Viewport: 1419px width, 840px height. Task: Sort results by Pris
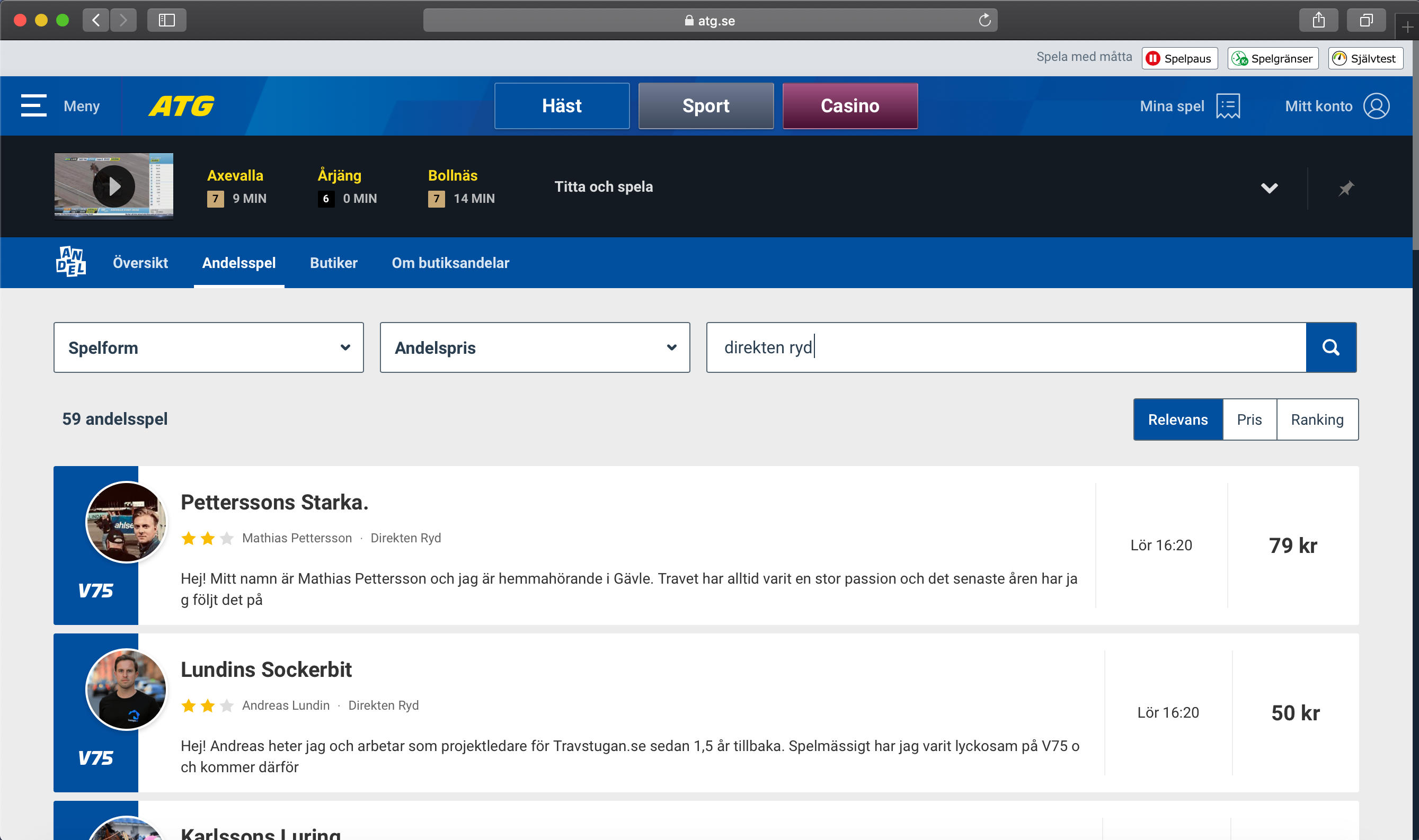(1248, 419)
